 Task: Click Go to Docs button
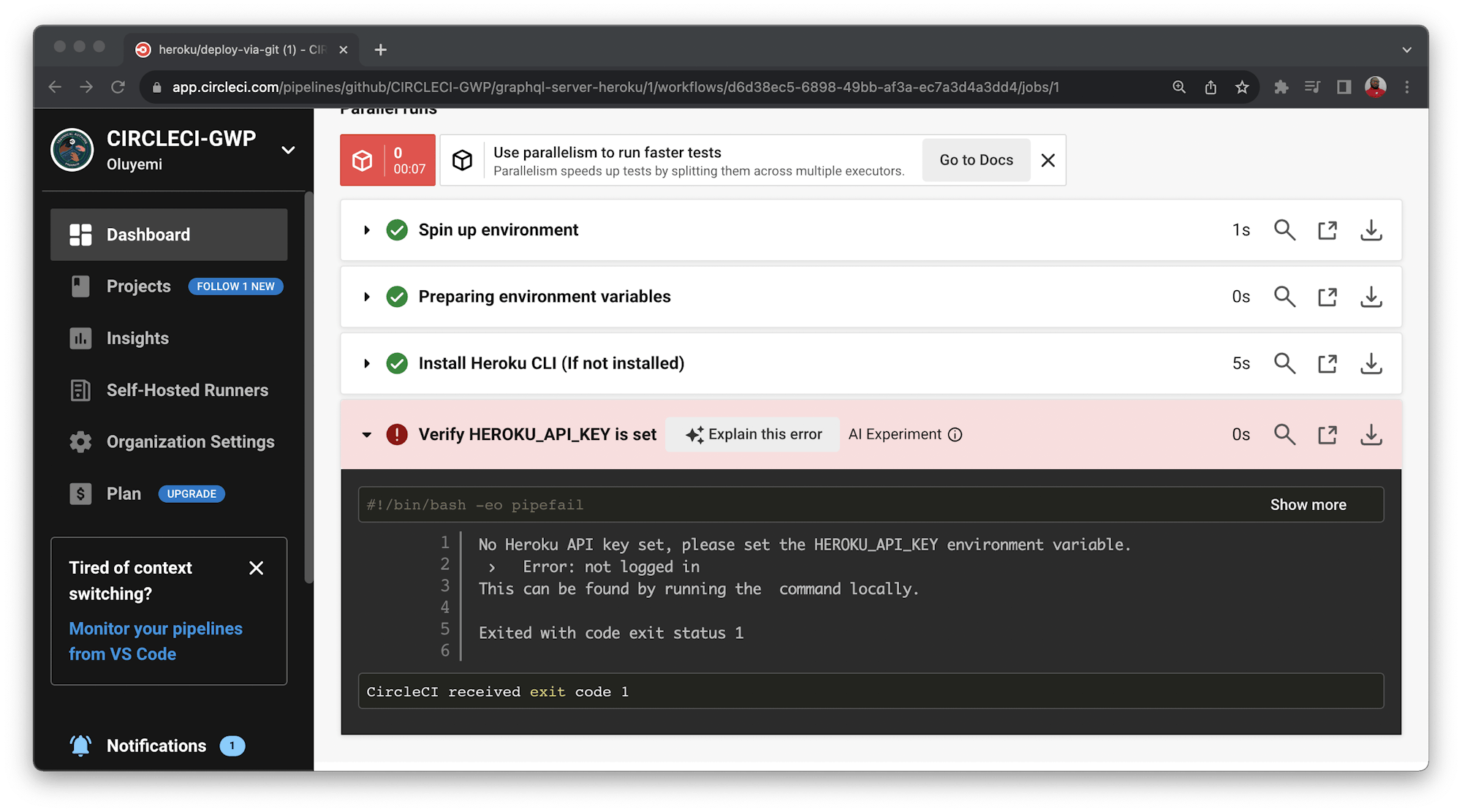click(x=976, y=160)
